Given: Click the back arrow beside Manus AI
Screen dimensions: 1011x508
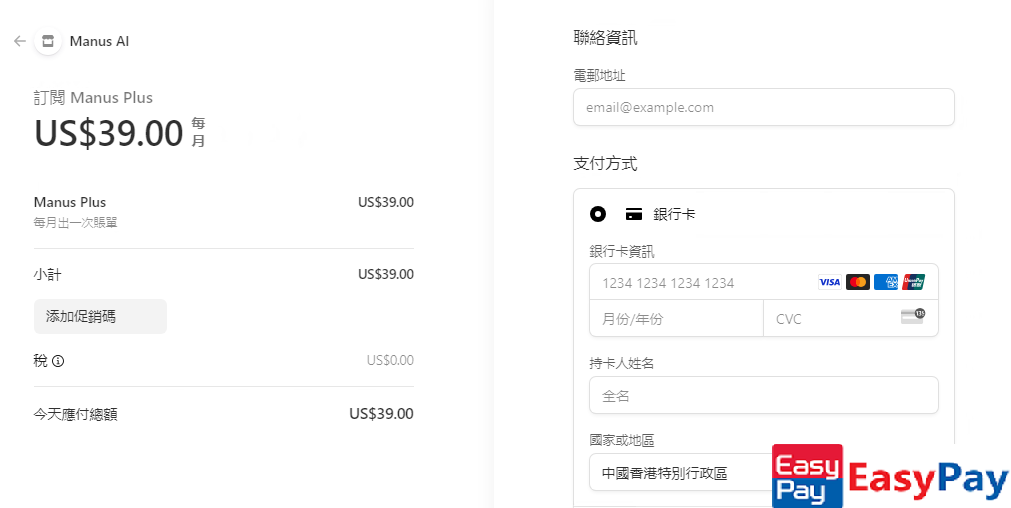Looking at the screenshot, I should pyautogui.click(x=20, y=41).
